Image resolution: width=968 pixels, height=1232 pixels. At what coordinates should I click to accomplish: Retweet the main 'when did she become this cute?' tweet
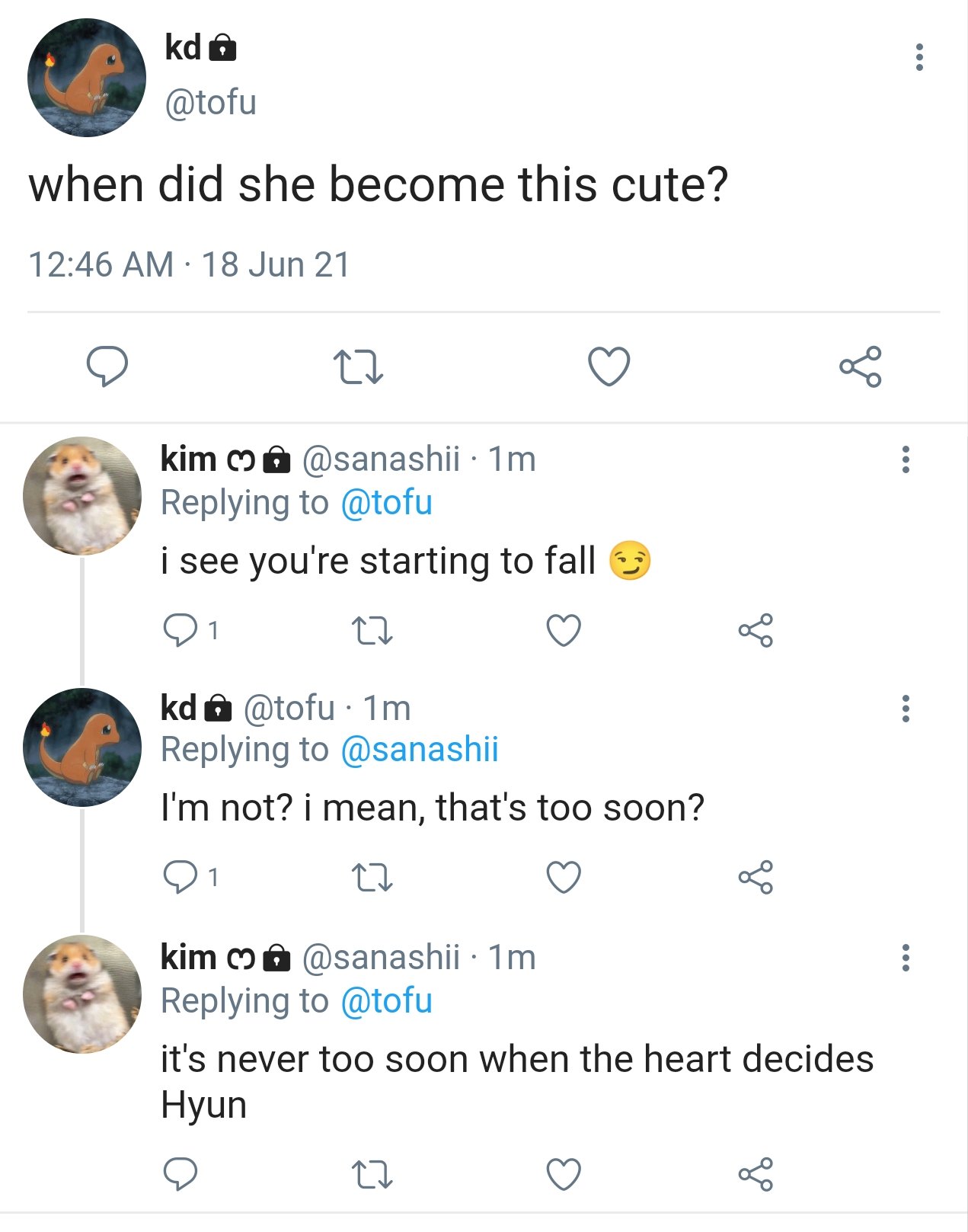(358, 366)
